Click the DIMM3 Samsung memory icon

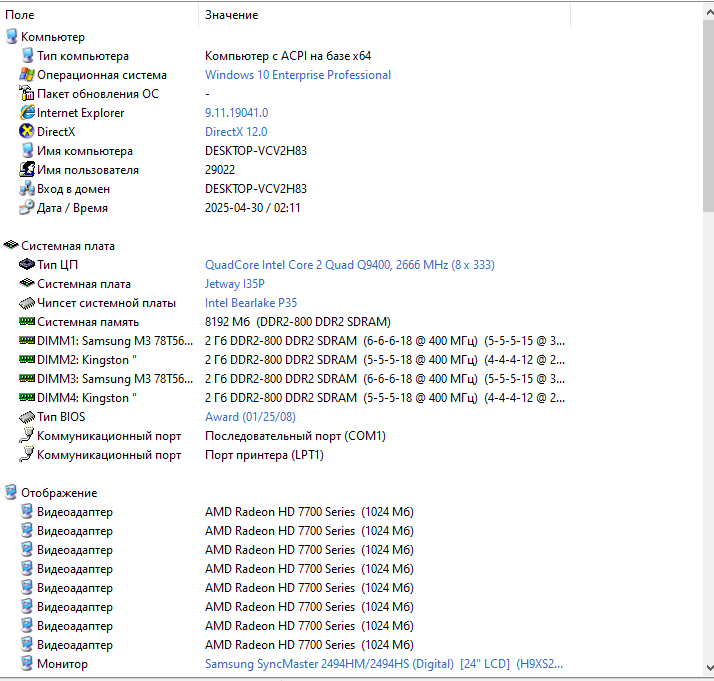click(x=27, y=378)
